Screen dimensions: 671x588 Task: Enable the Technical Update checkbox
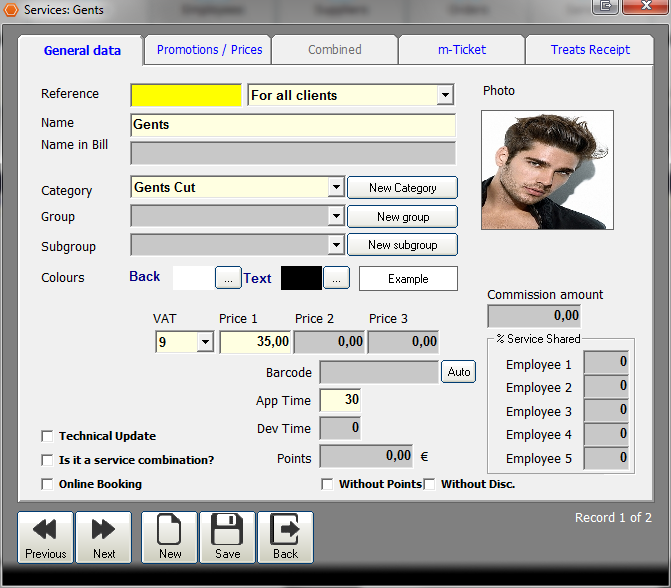pyautogui.click(x=47, y=436)
